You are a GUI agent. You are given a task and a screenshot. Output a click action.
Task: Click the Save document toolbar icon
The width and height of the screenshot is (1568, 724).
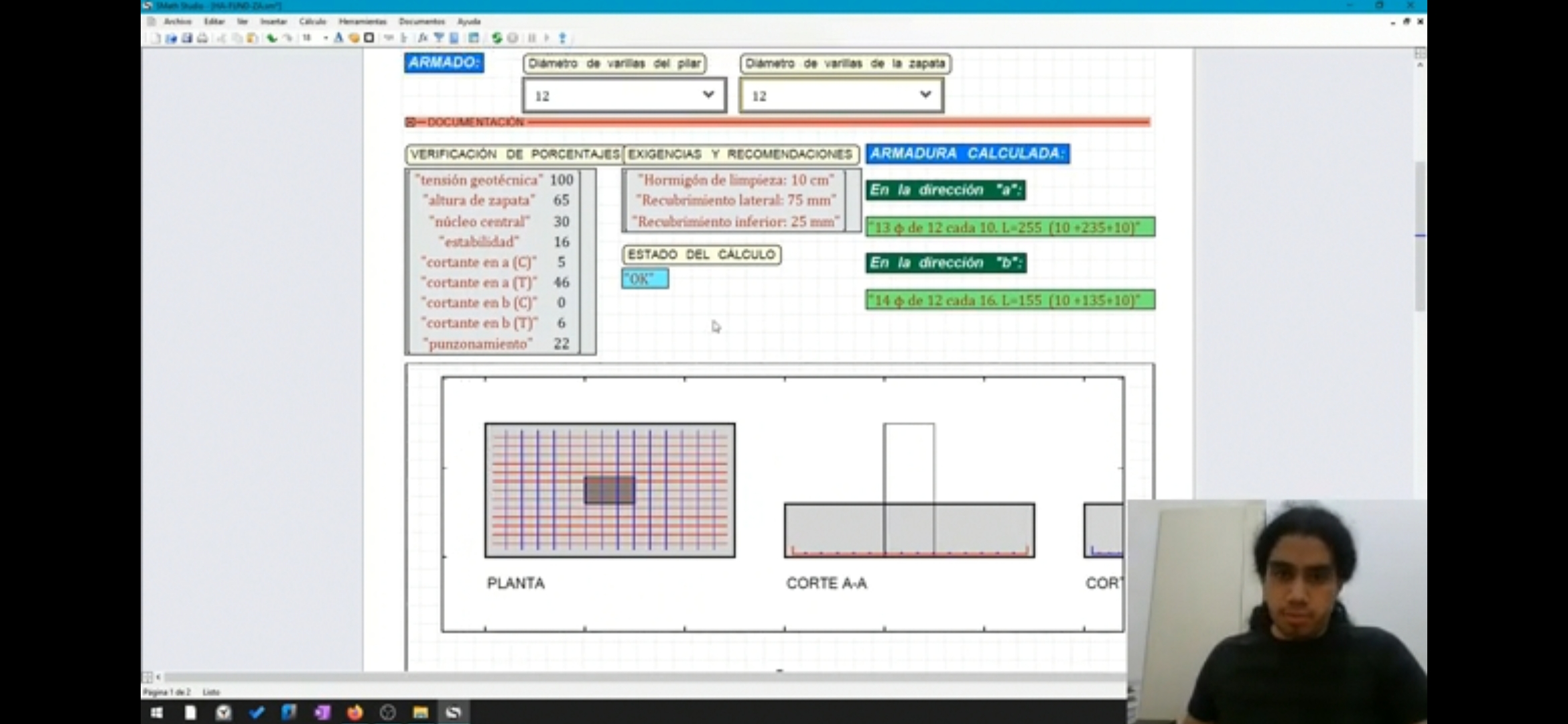pos(187,38)
